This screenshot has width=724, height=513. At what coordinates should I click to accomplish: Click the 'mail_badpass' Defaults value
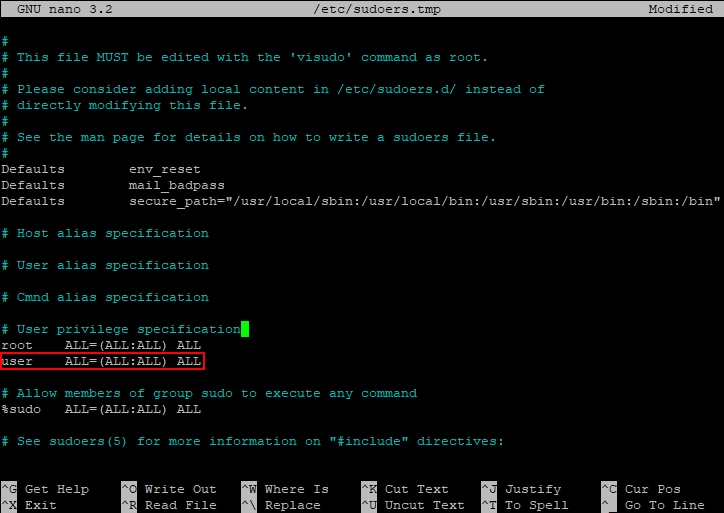(177, 185)
